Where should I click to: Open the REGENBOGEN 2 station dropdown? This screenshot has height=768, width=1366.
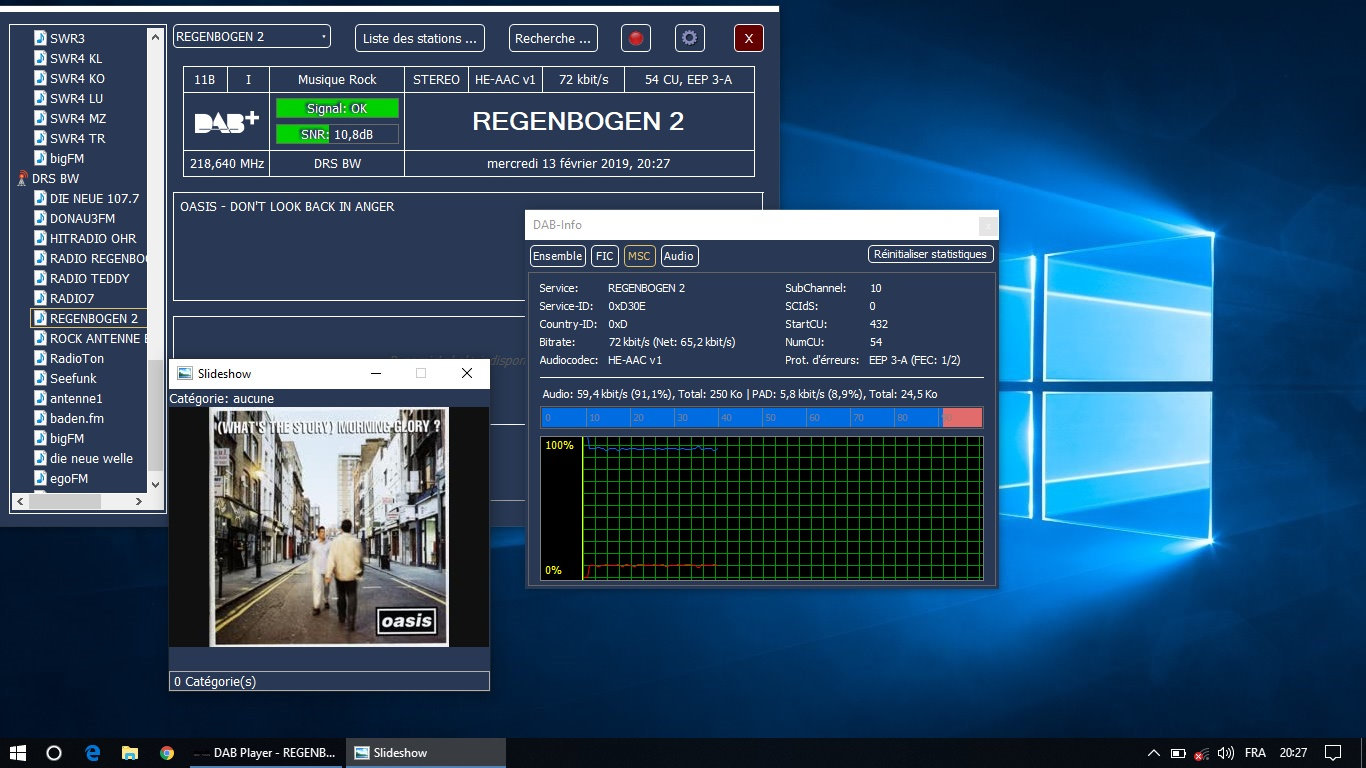251,37
